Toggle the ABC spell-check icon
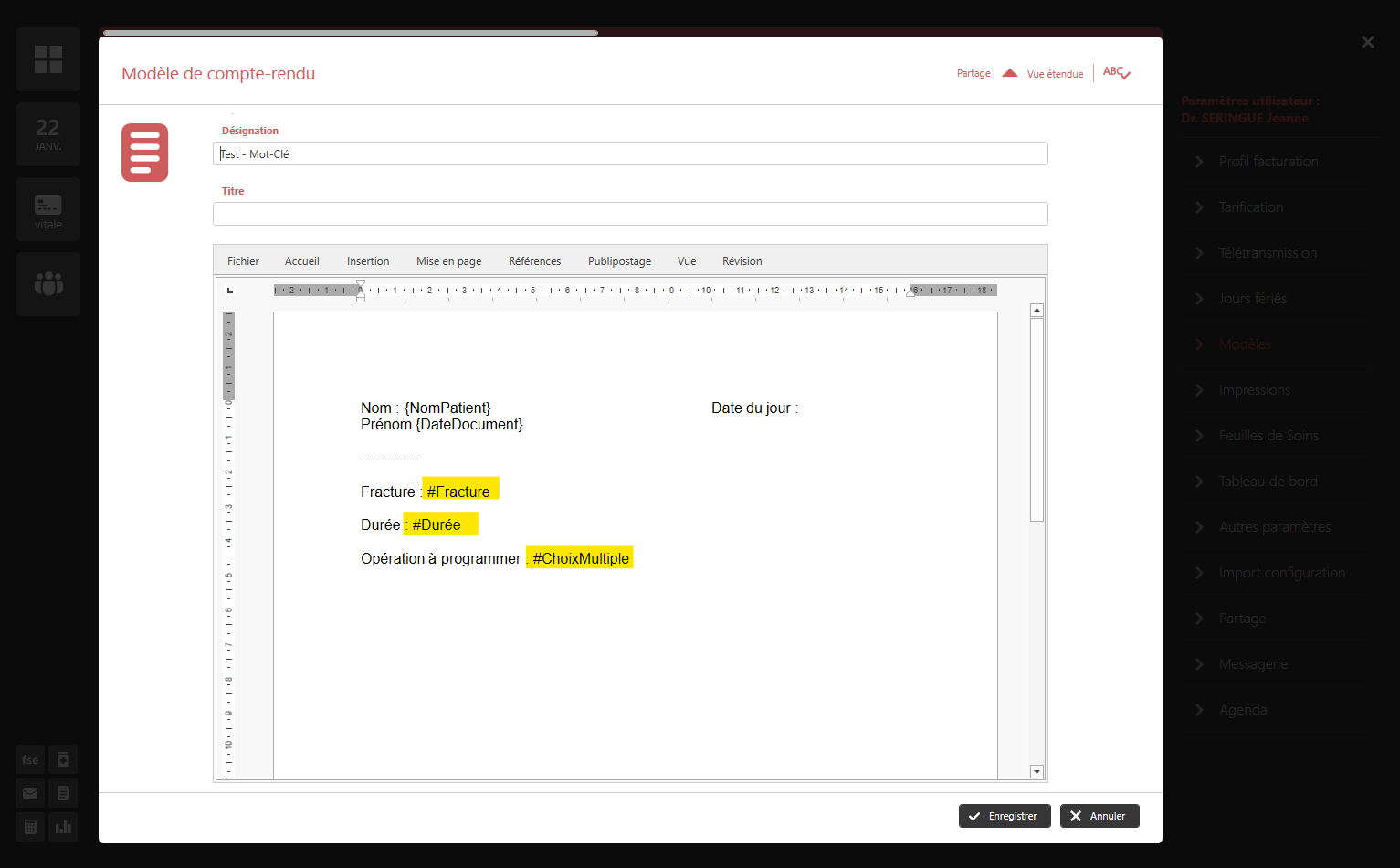Viewport: 1400px width, 868px height. pos(1116,73)
